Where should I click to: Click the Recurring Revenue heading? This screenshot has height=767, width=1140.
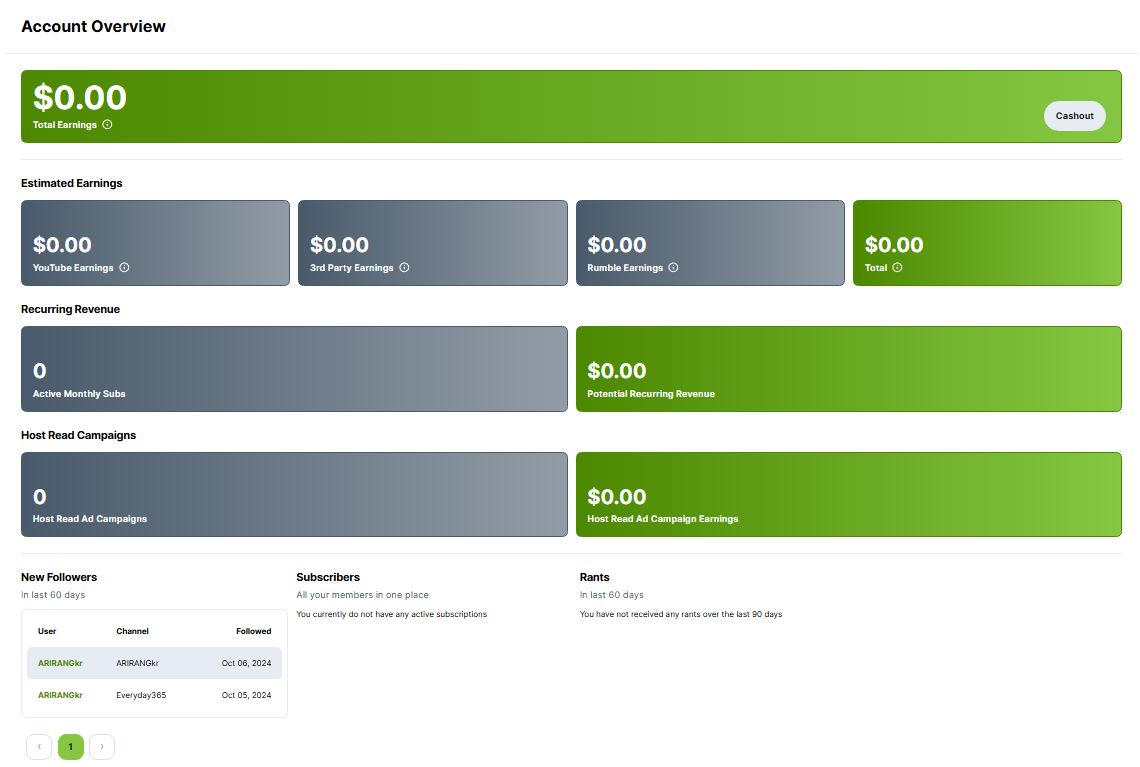click(71, 309)
